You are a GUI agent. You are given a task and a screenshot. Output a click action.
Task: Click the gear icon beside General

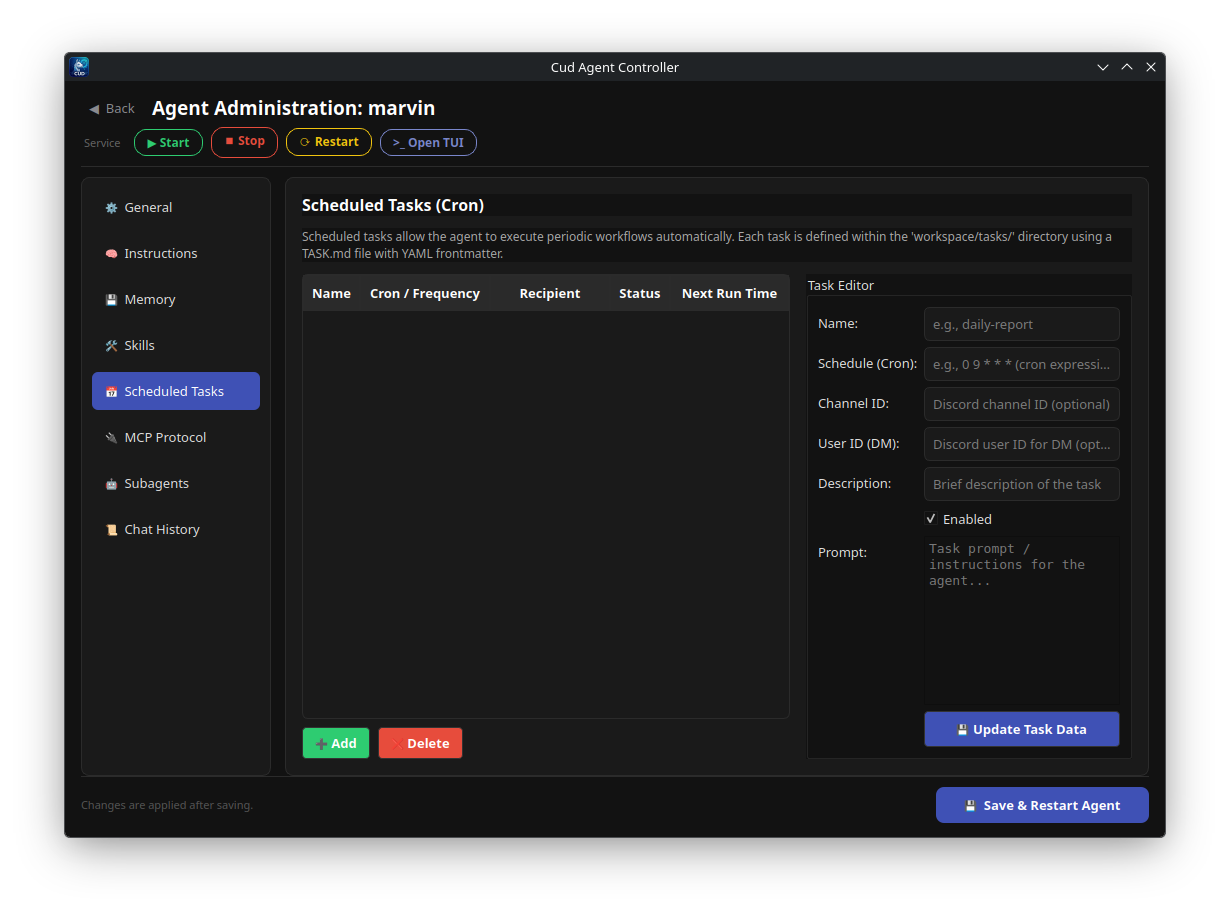111,208
